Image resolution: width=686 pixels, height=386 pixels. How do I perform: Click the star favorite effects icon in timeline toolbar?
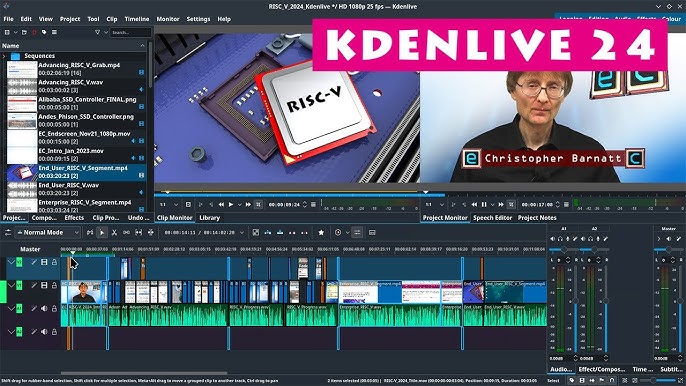click(x=321, y=232)
